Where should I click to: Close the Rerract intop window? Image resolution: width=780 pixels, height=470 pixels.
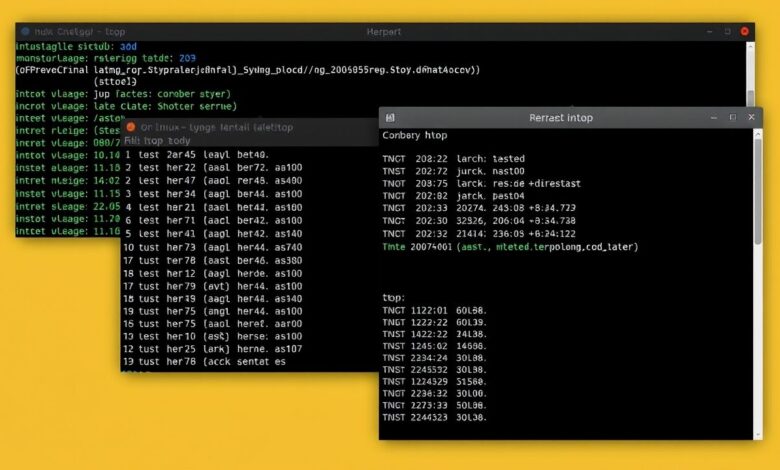[x=751, y=117]
